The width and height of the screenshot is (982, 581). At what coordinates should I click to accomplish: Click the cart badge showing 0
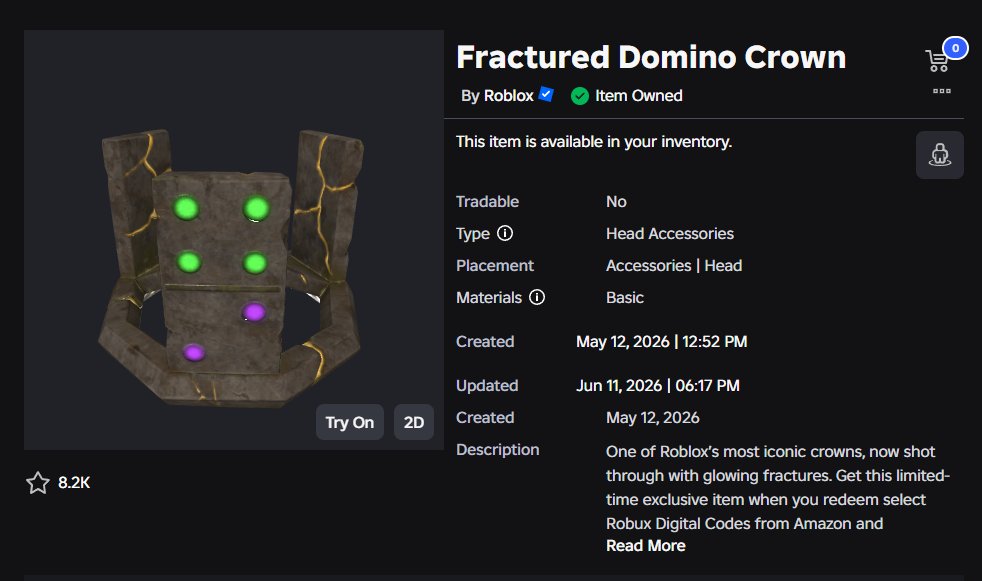(x=955, y=48)
